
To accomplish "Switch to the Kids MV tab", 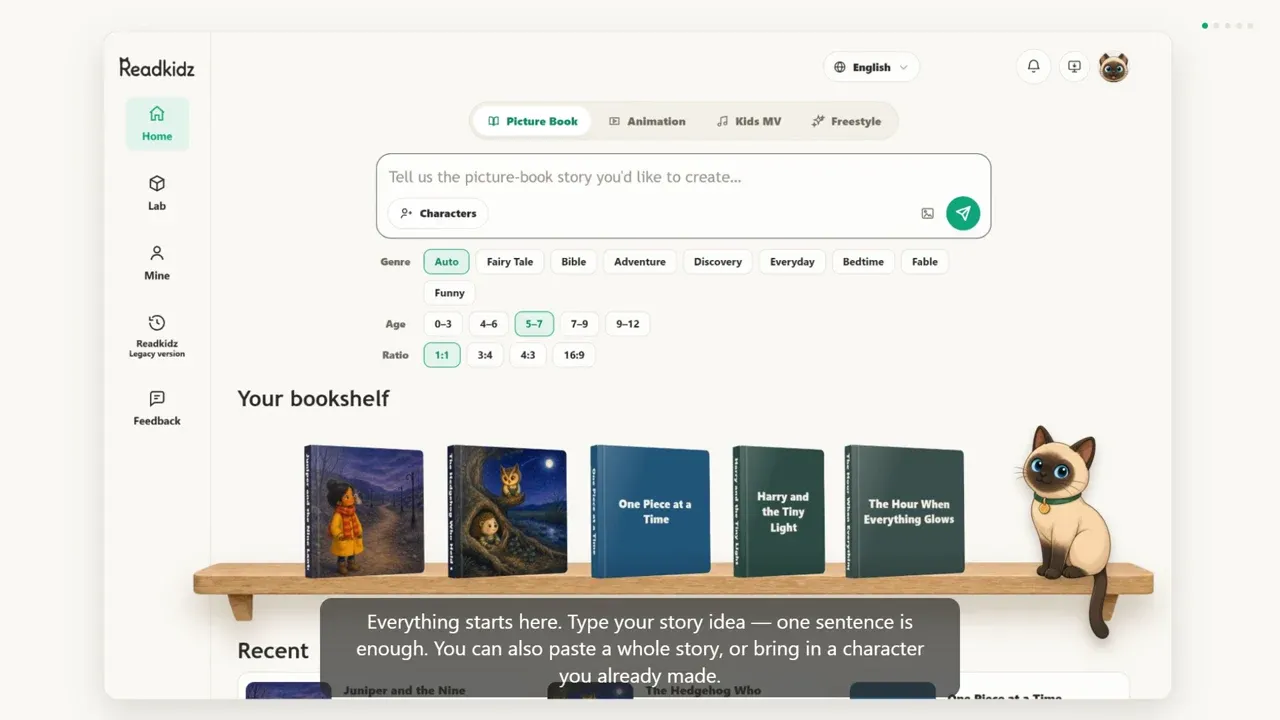I will point(749,121).
